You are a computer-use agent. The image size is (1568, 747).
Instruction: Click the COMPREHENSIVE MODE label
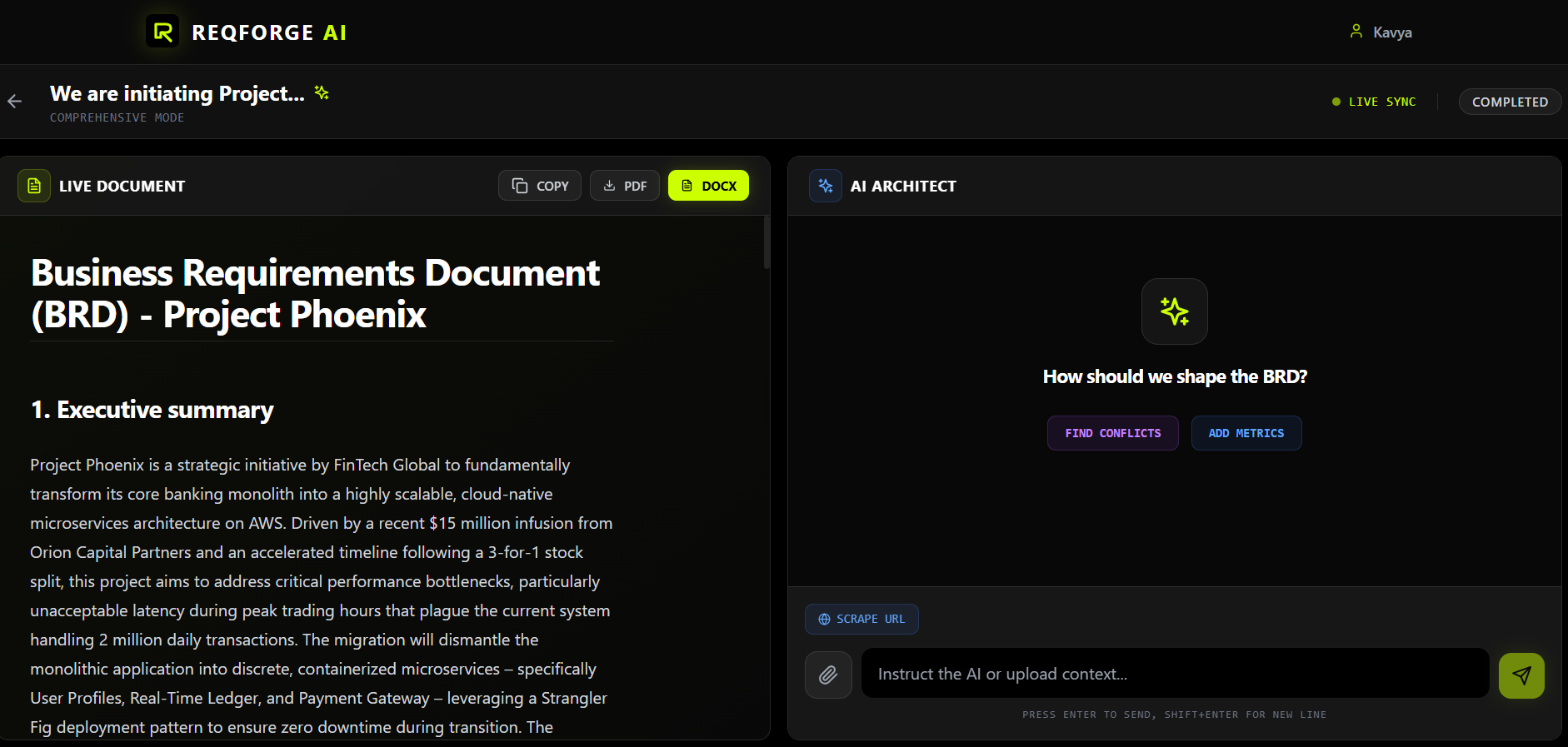[117, 117]
